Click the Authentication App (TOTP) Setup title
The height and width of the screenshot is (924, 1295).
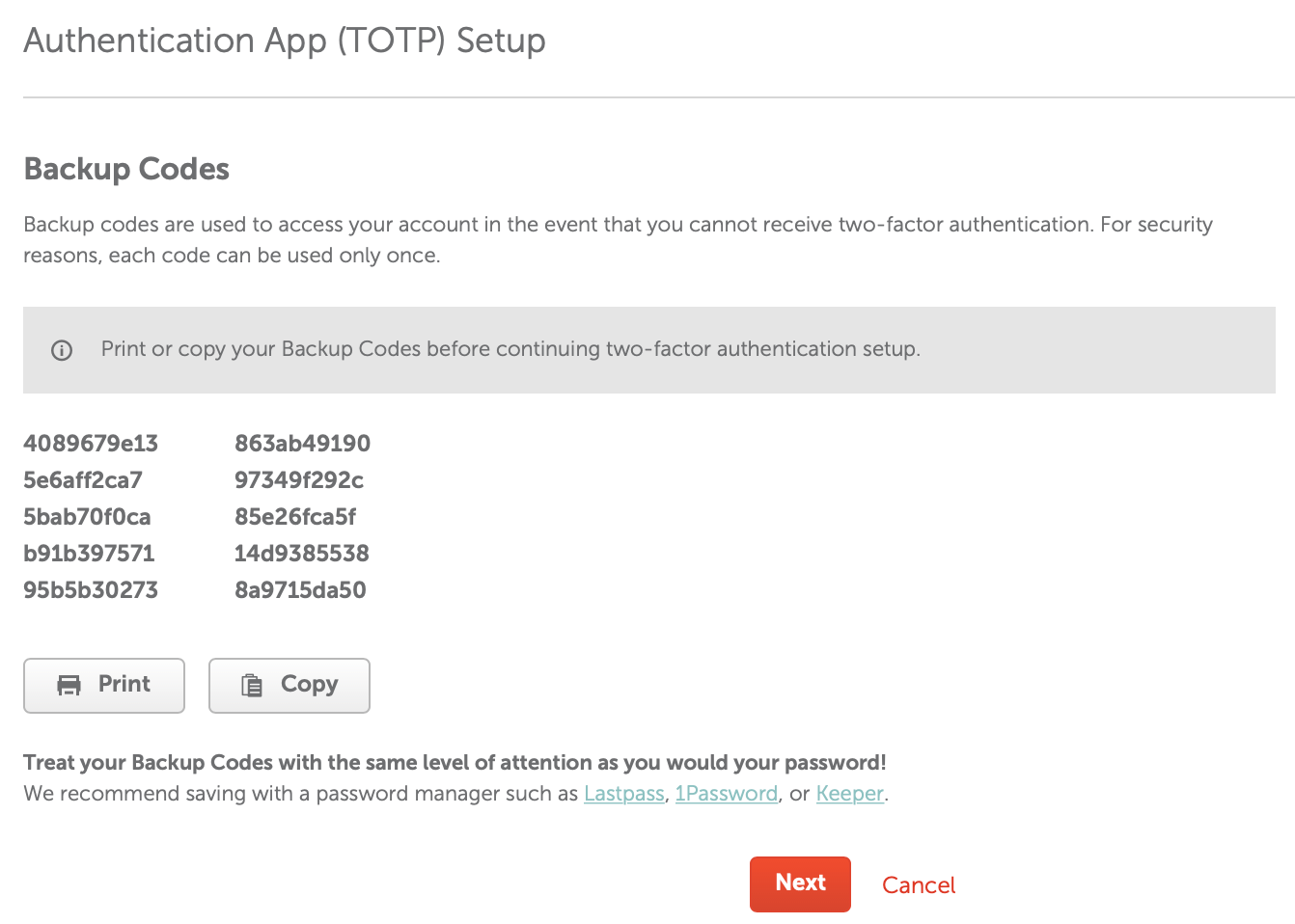285,41
